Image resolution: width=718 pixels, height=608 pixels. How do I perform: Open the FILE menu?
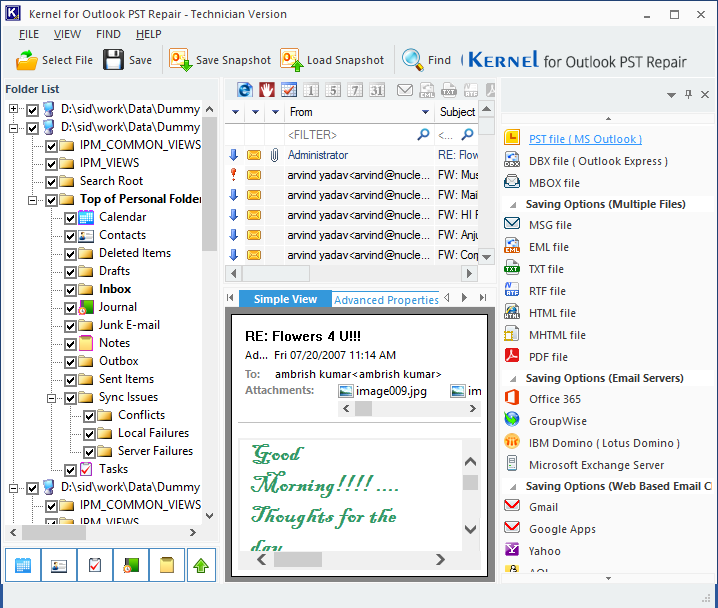[29, 34]
